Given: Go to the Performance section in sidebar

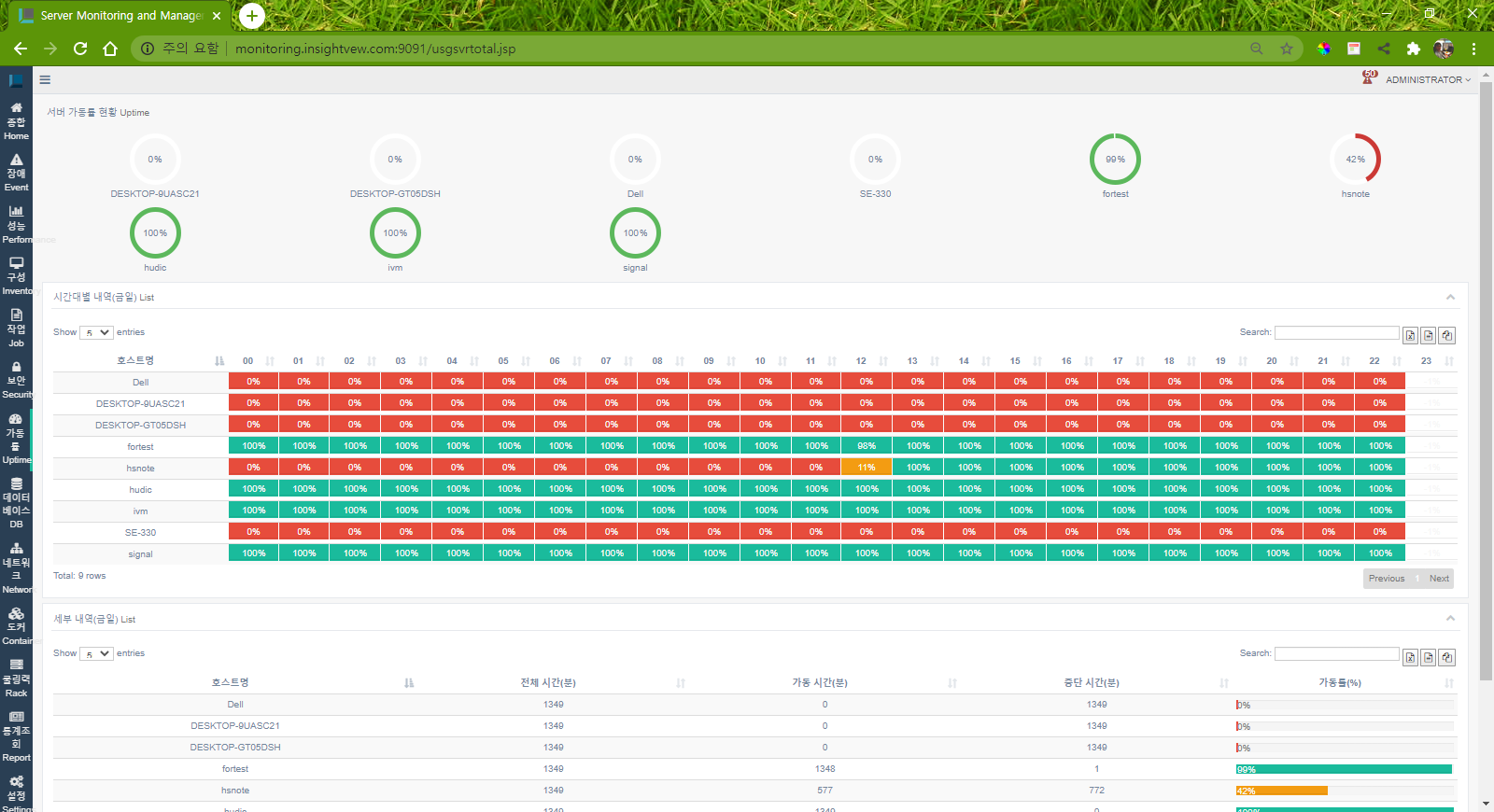Looking at the screenshot, I should point(16,224).
